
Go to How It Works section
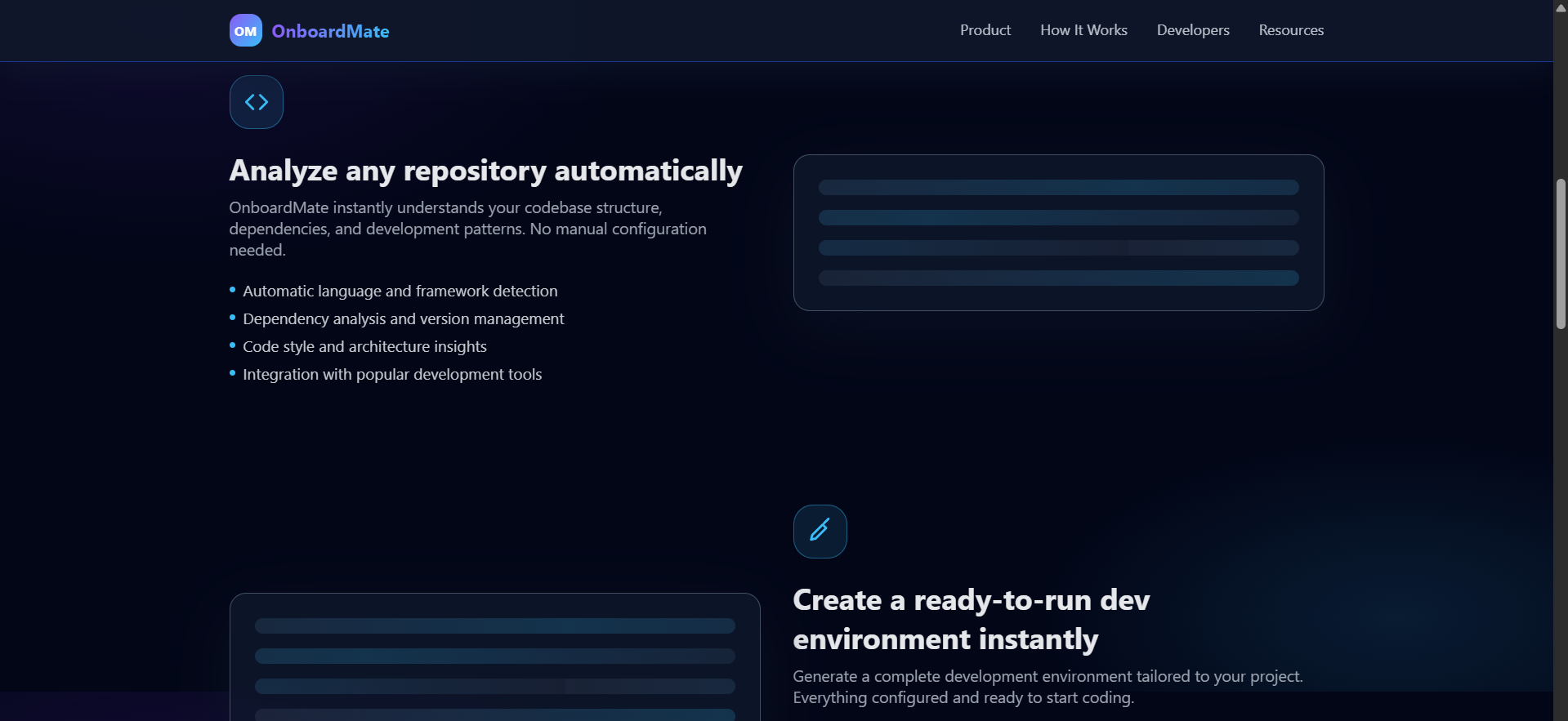1083,30
